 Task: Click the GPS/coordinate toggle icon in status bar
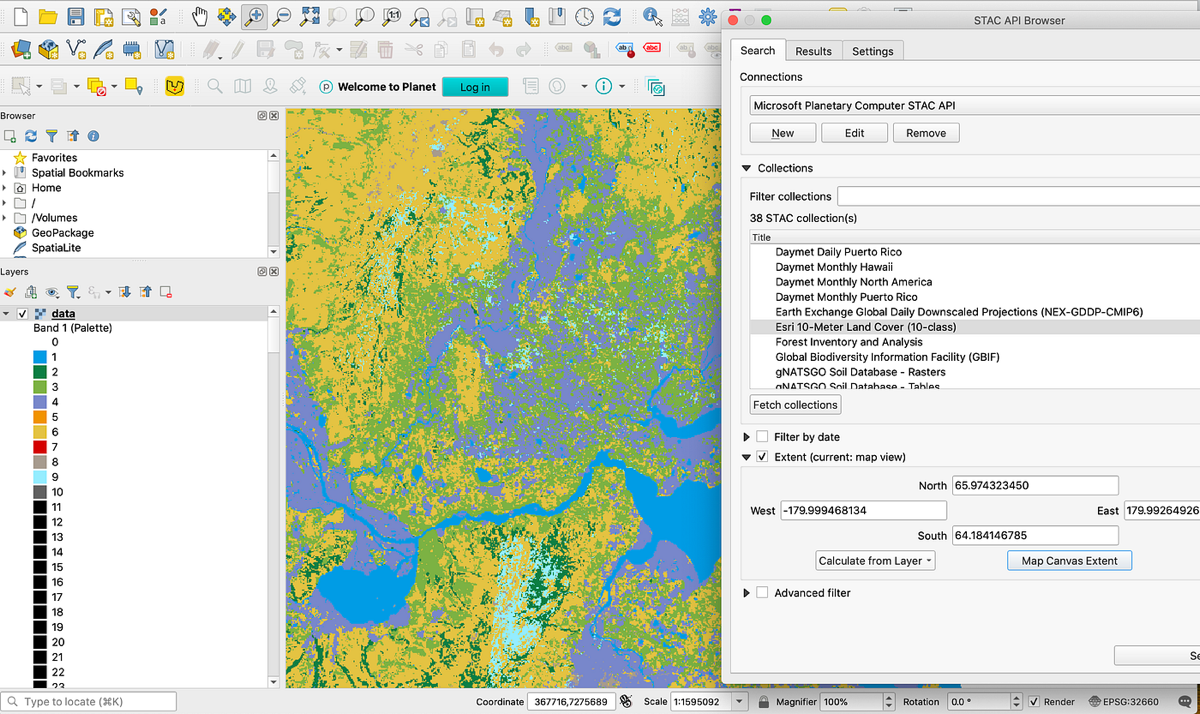pos(626,702)
